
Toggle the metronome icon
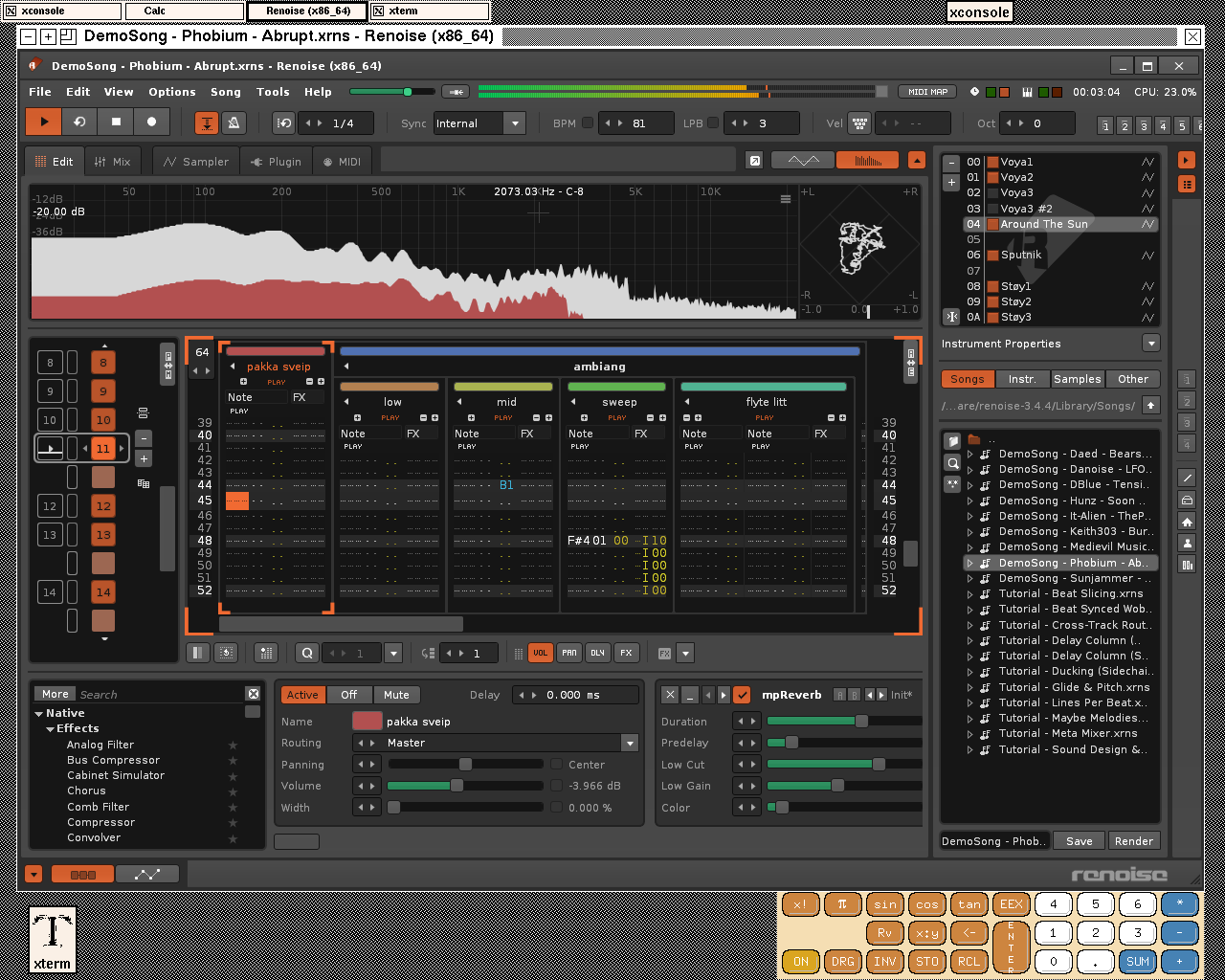(233, 122)
